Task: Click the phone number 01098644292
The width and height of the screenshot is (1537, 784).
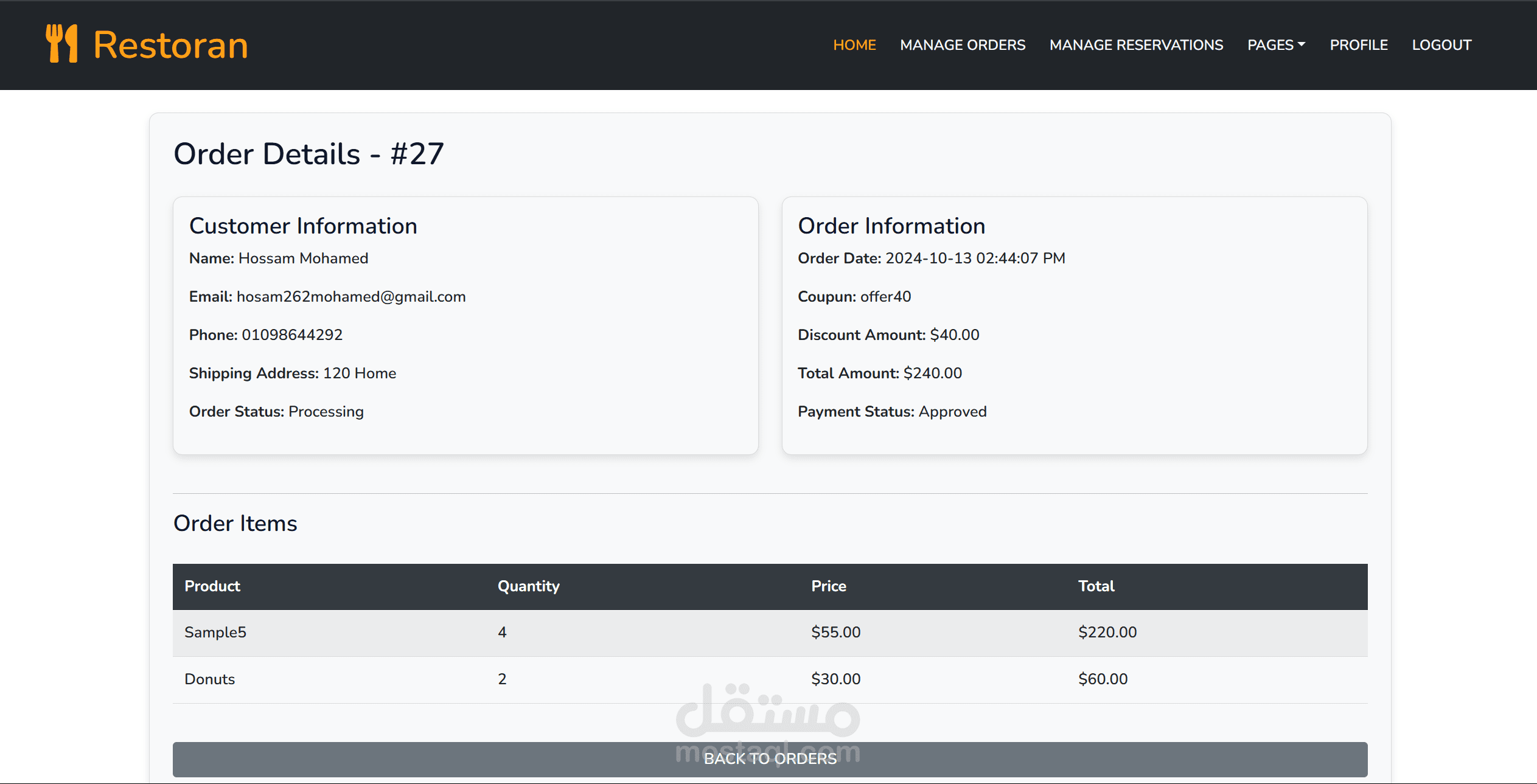Action: [292, 335]
